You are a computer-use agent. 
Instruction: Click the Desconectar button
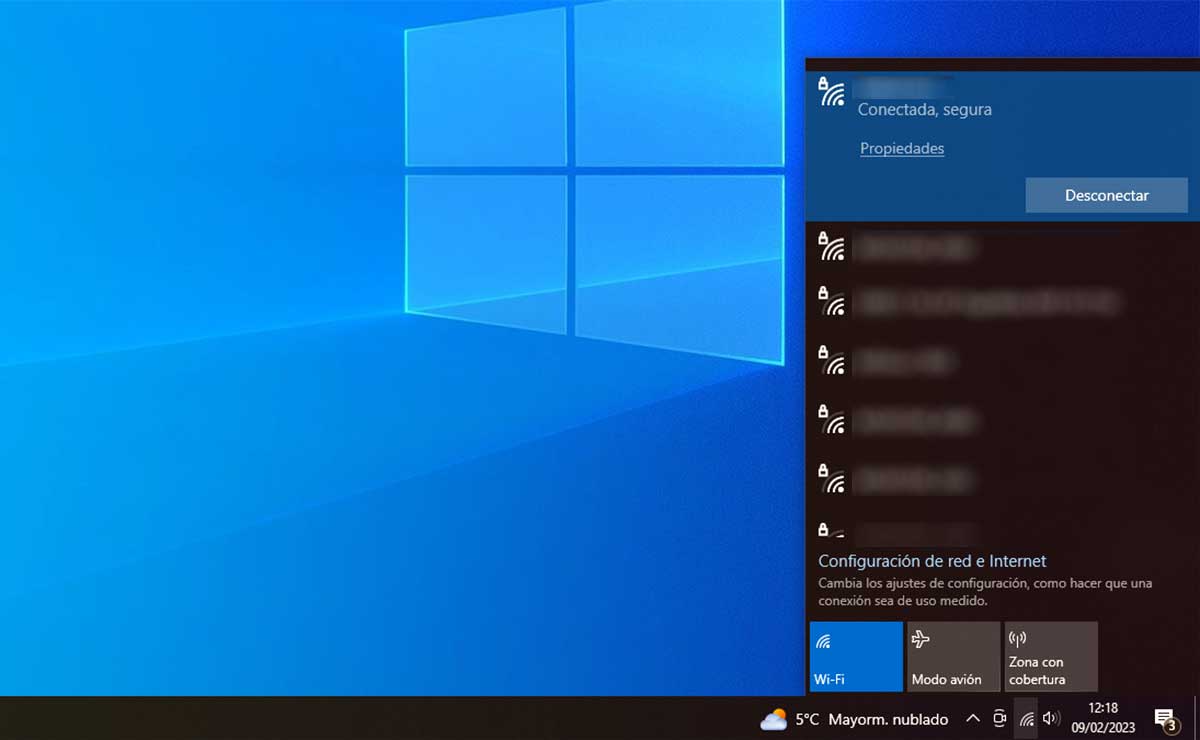(x=1106, y=196)
